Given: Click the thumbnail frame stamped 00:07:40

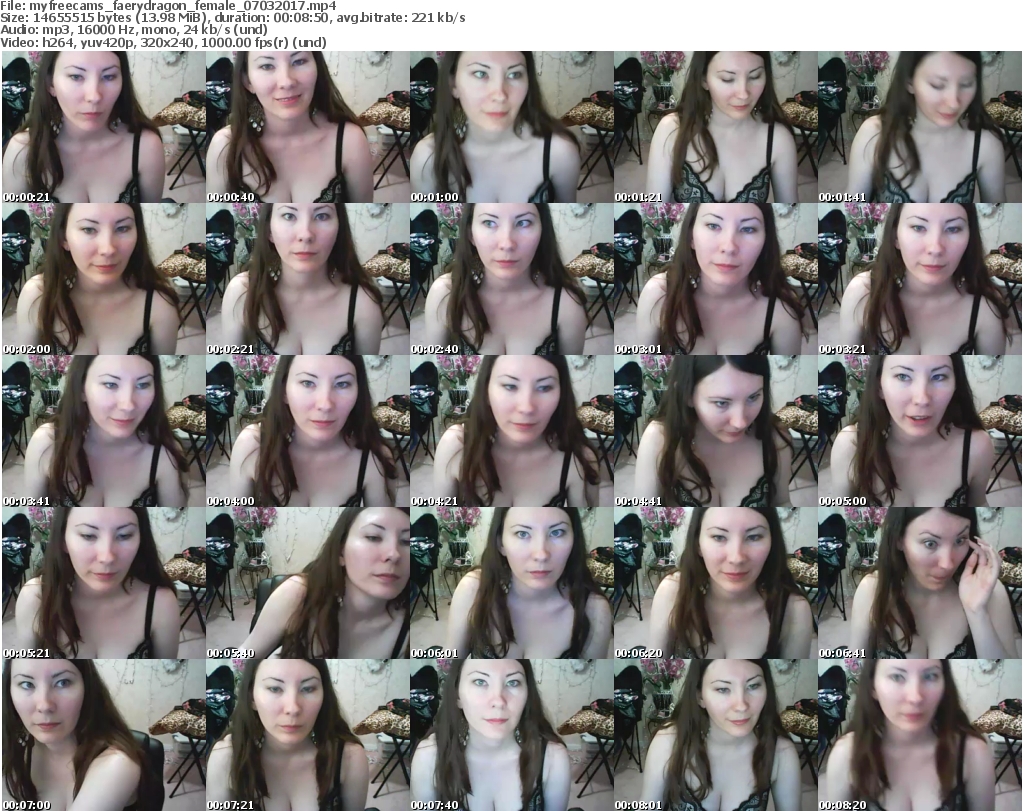Looking at the screenshot, I should coord(511,735).
